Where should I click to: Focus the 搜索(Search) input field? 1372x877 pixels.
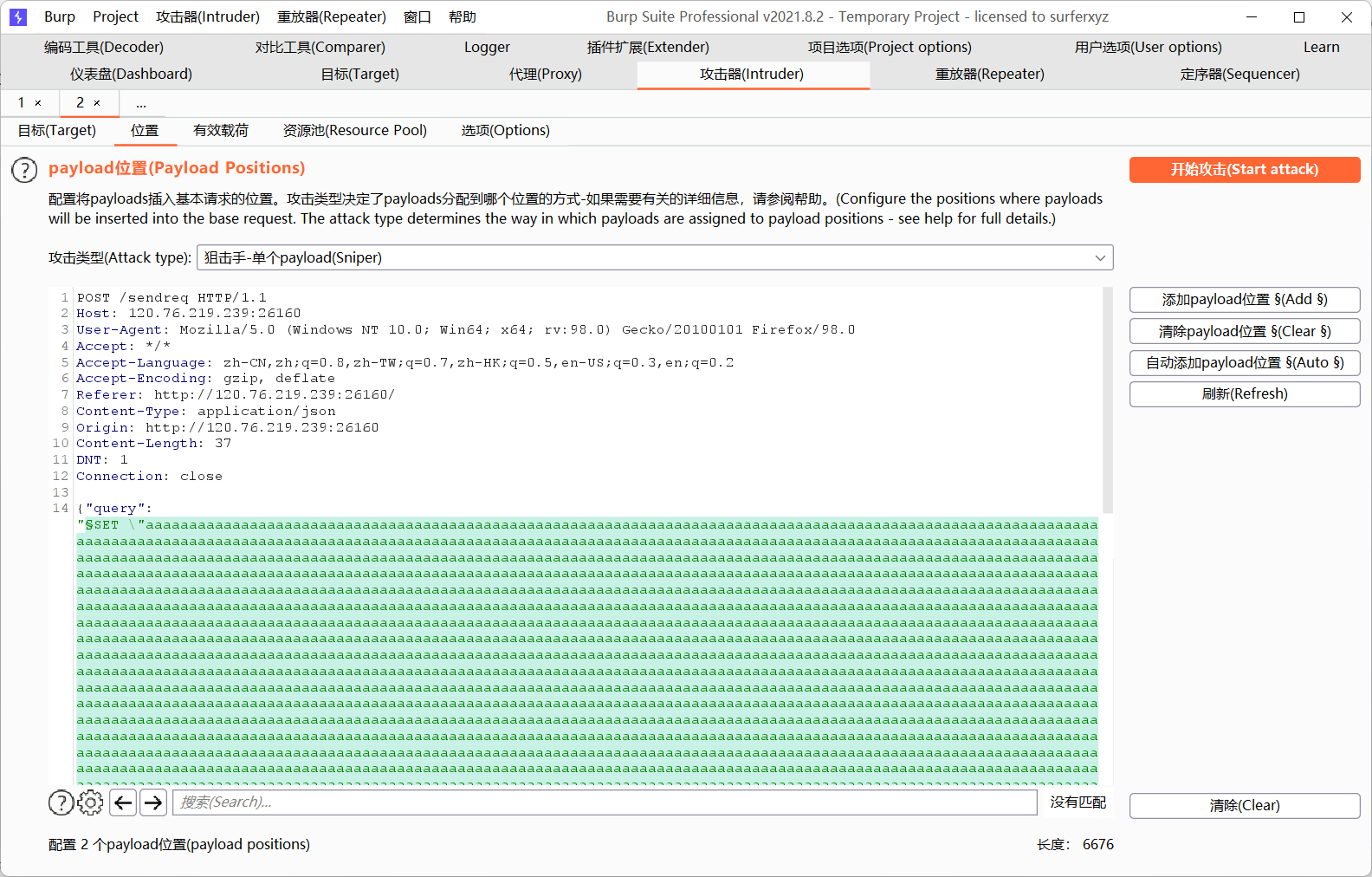coord(605,802)
